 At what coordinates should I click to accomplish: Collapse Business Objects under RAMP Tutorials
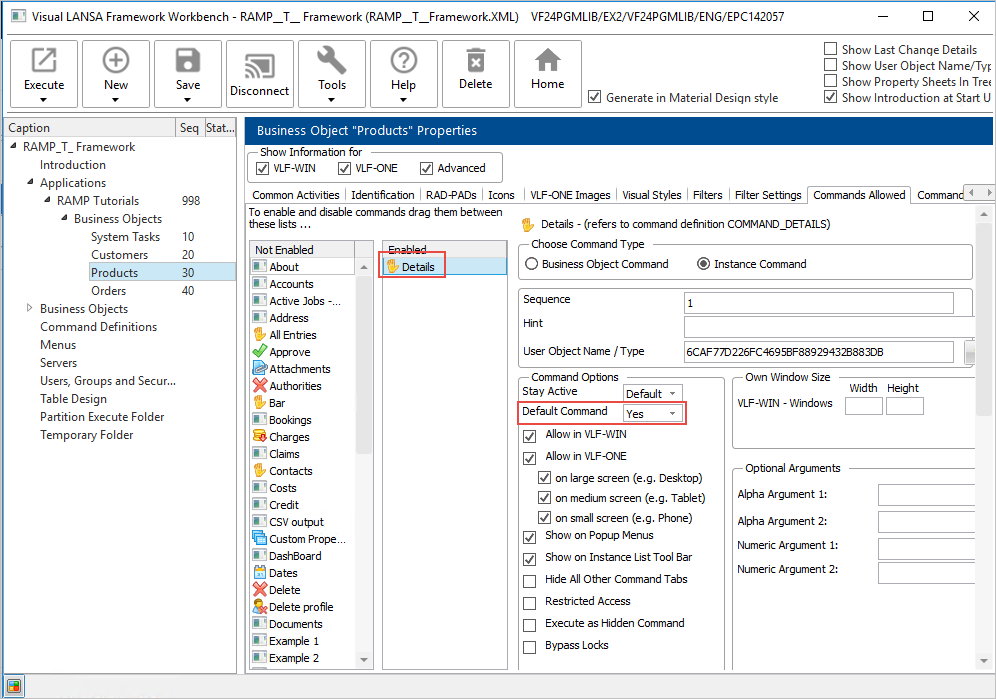tap(64, 217)
